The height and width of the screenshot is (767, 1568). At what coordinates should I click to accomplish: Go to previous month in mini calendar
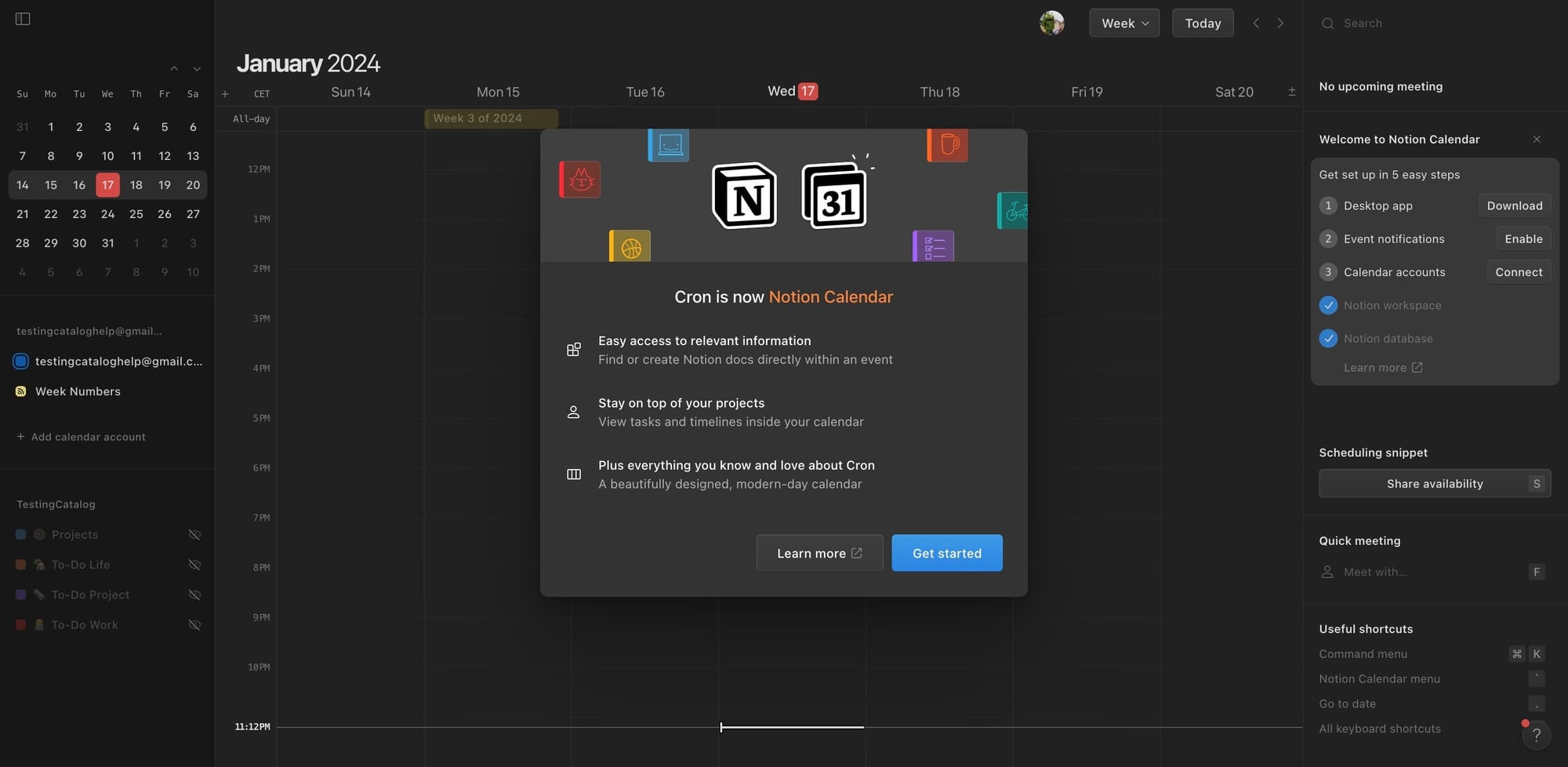point(174,69)
